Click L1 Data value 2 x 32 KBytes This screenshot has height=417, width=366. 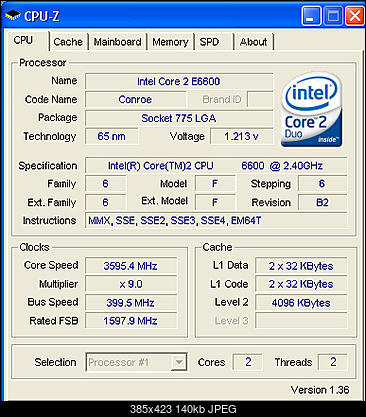click(301, 266)
